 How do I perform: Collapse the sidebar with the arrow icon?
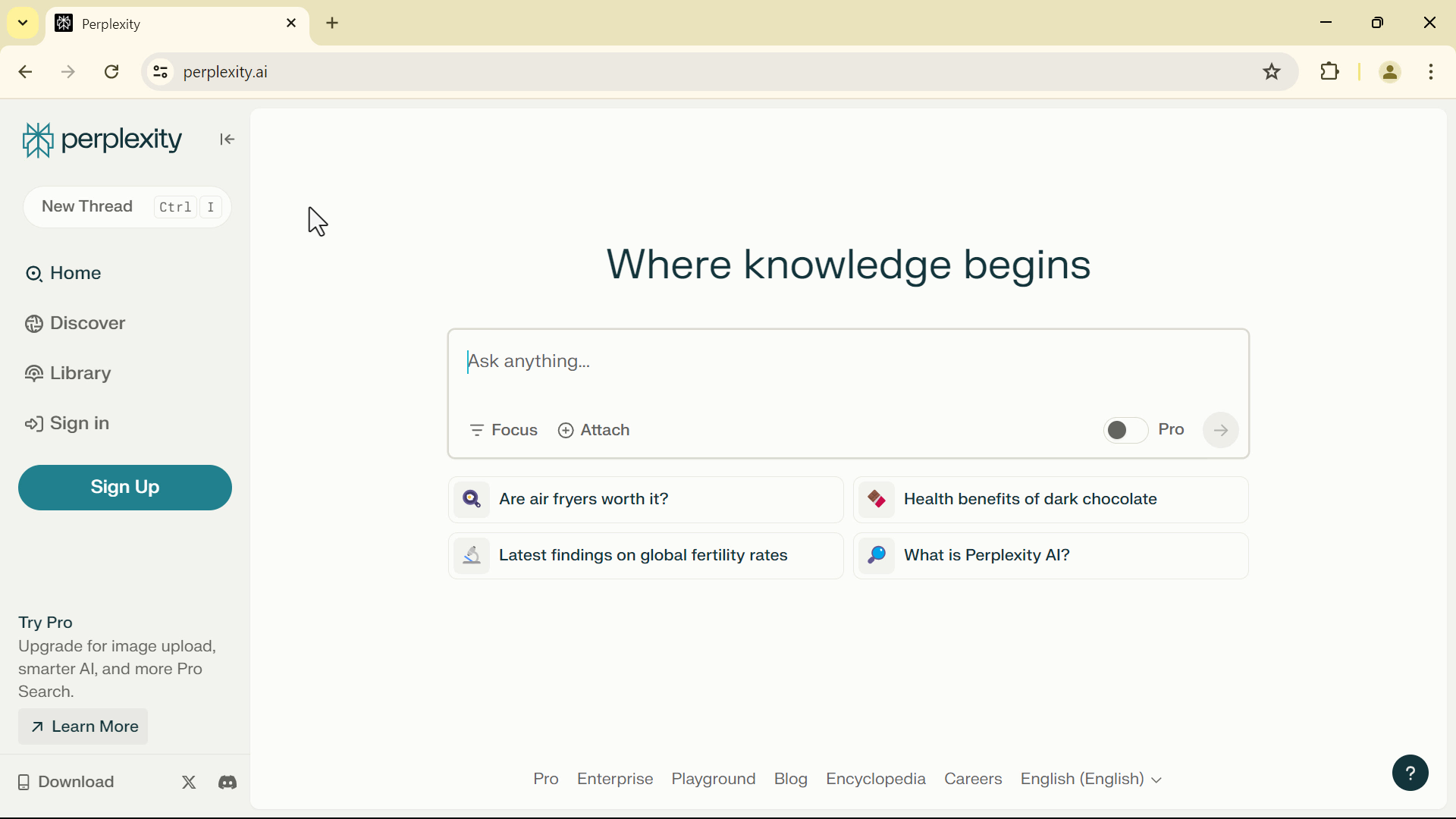pos(227,140)
